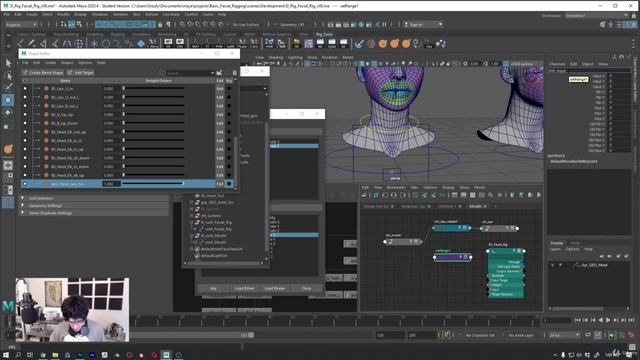Click the circle curve shelf icon
This screenshot has height=360, width=640.
[106, 43]
